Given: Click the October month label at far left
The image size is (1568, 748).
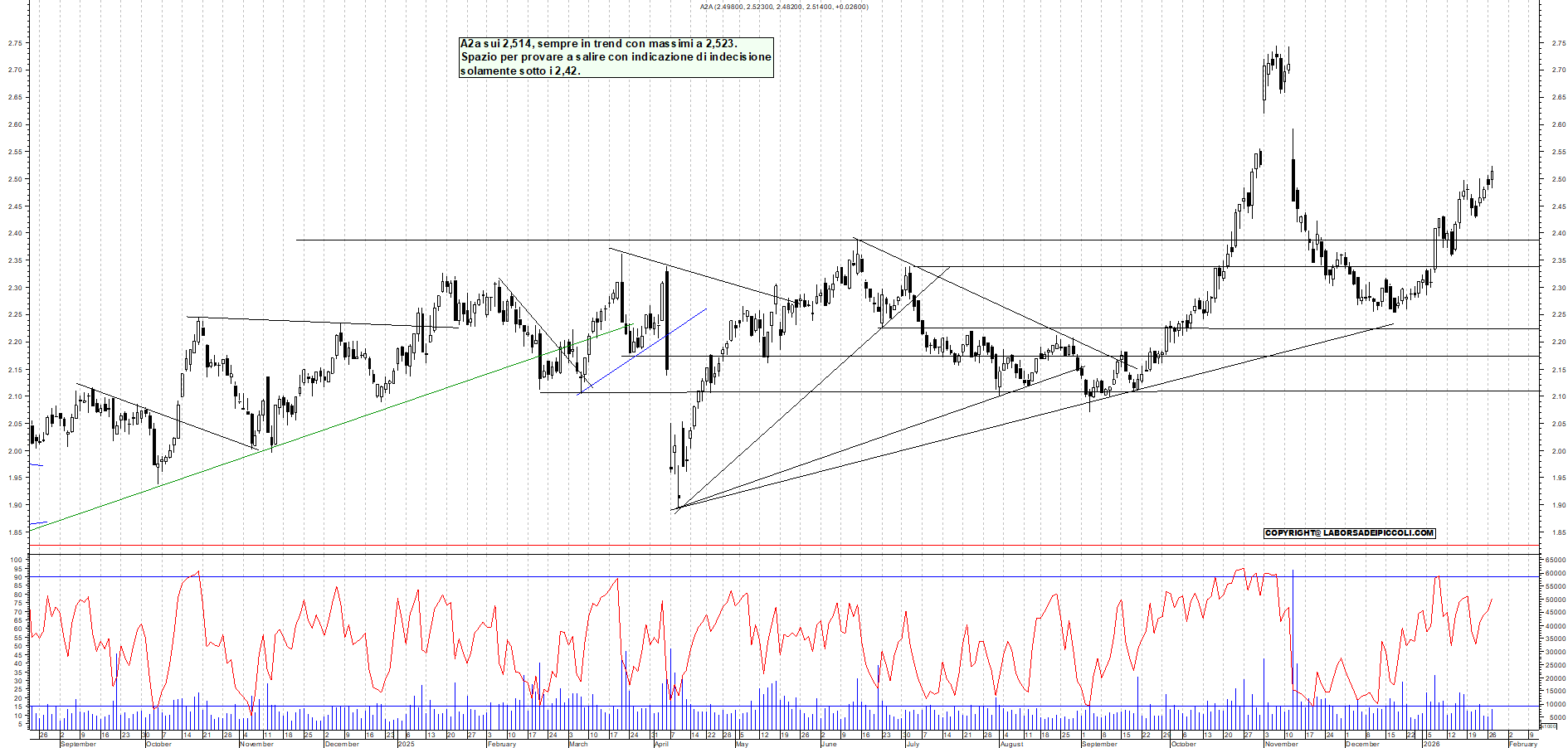Looking at the screenshot, I should pyautogui.click(x=158, y=744).
